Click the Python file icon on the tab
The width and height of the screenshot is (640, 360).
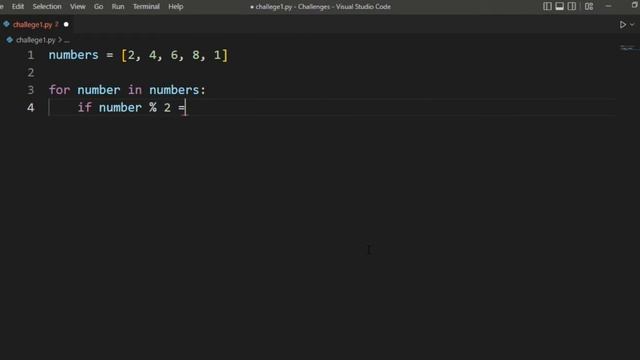[6, 24]
